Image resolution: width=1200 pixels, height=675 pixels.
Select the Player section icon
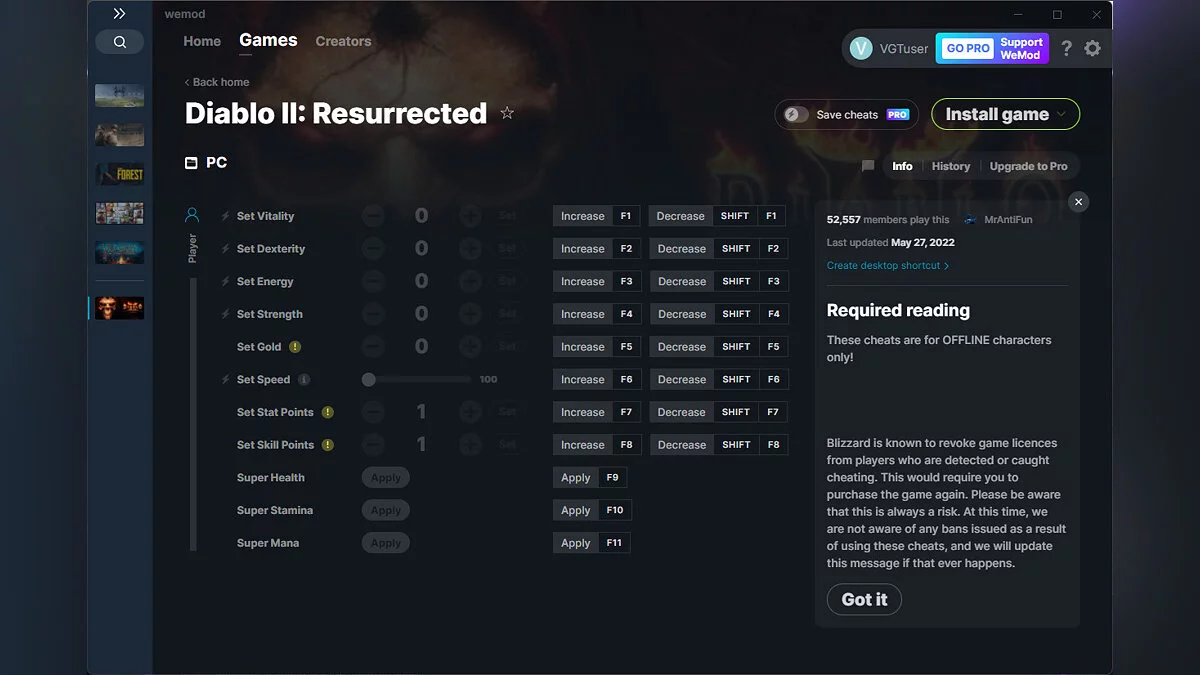[x=192, y=213]
